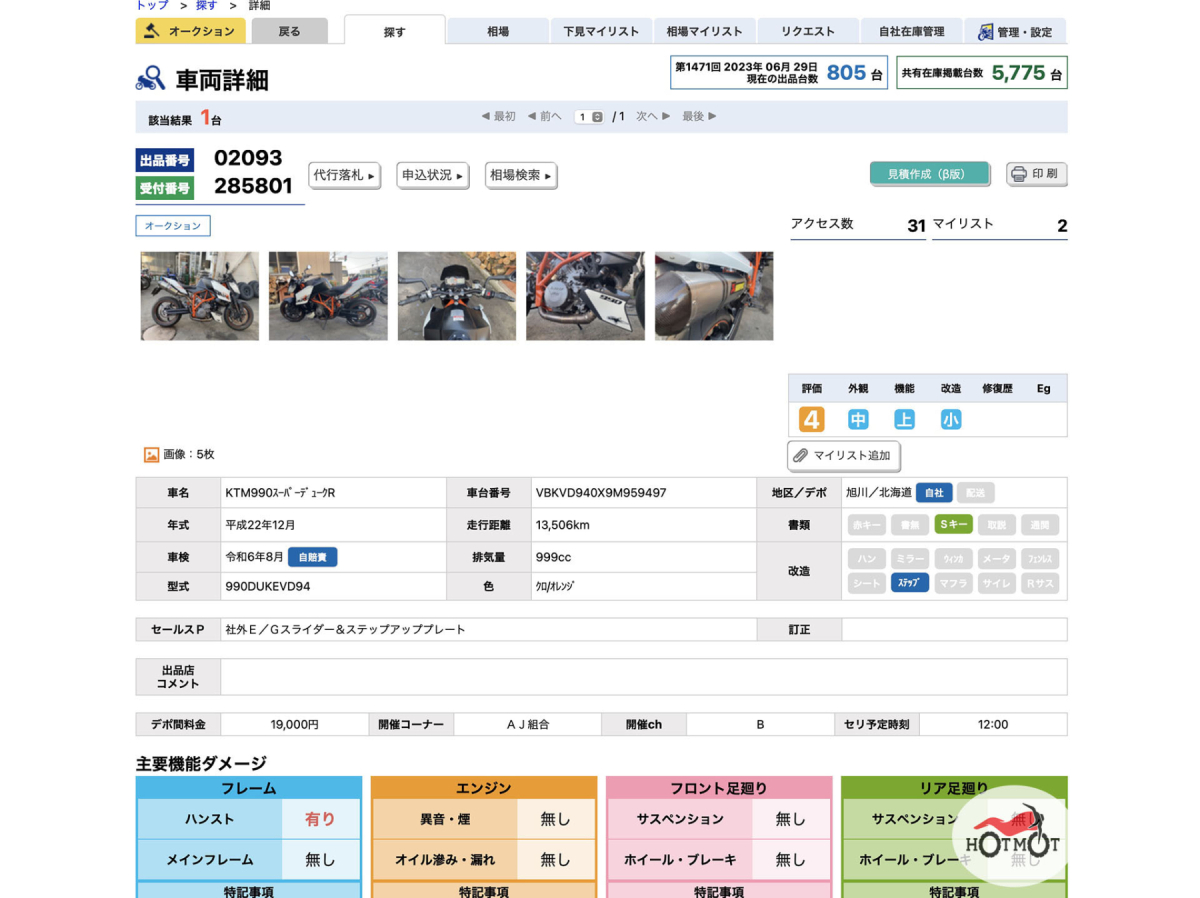Viewport: 1200px width, 898px height.
Task: Click the マイリスト追加 button
Action: (844, 456)
